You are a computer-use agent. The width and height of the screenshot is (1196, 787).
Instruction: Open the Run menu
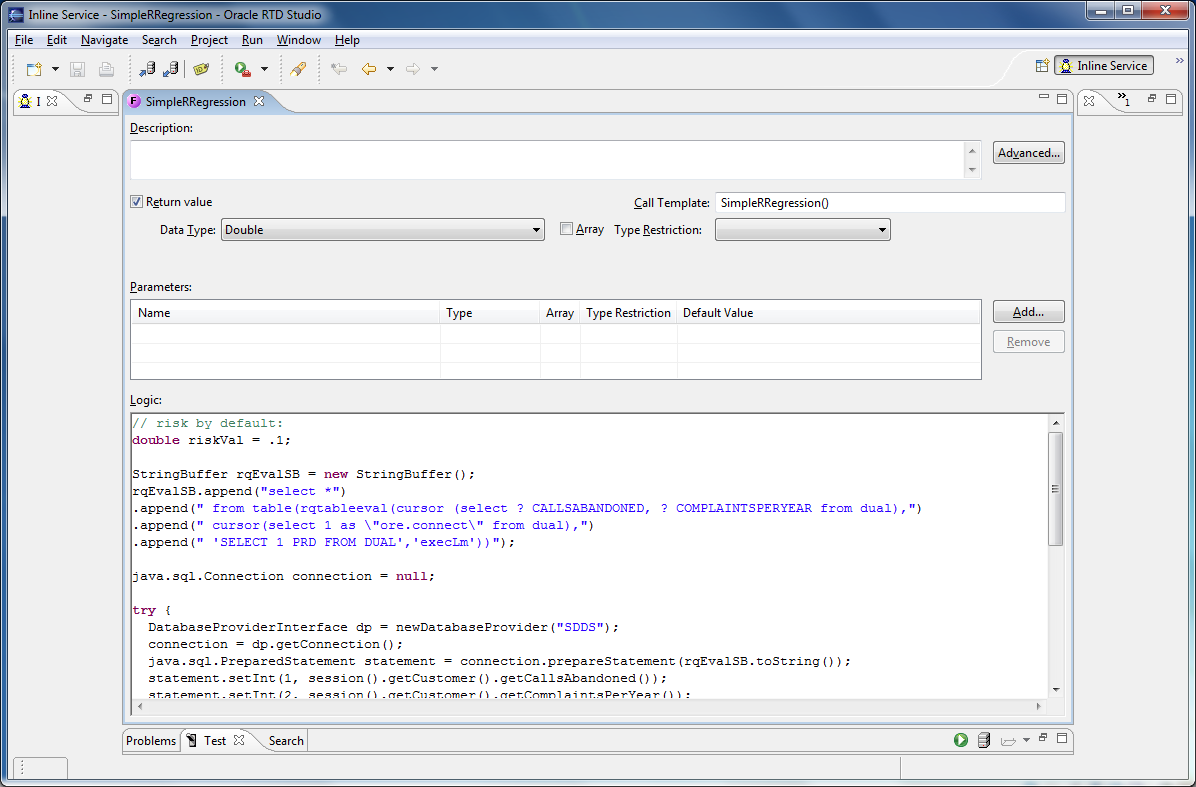click(x=252, y=40)
